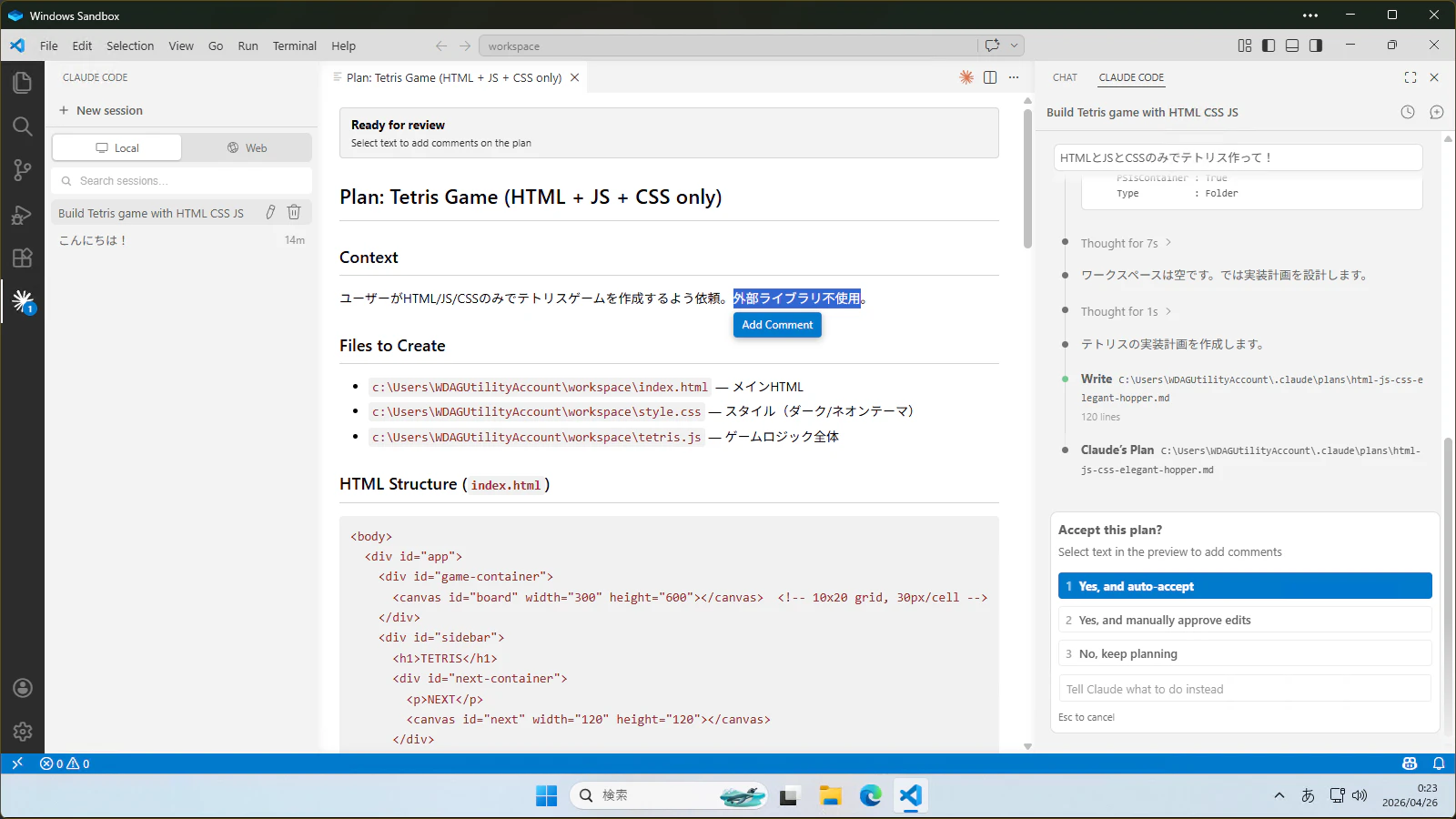Go forward in navigation history
This screenshot has width=1456, height=819.
(x=465, y=45)
